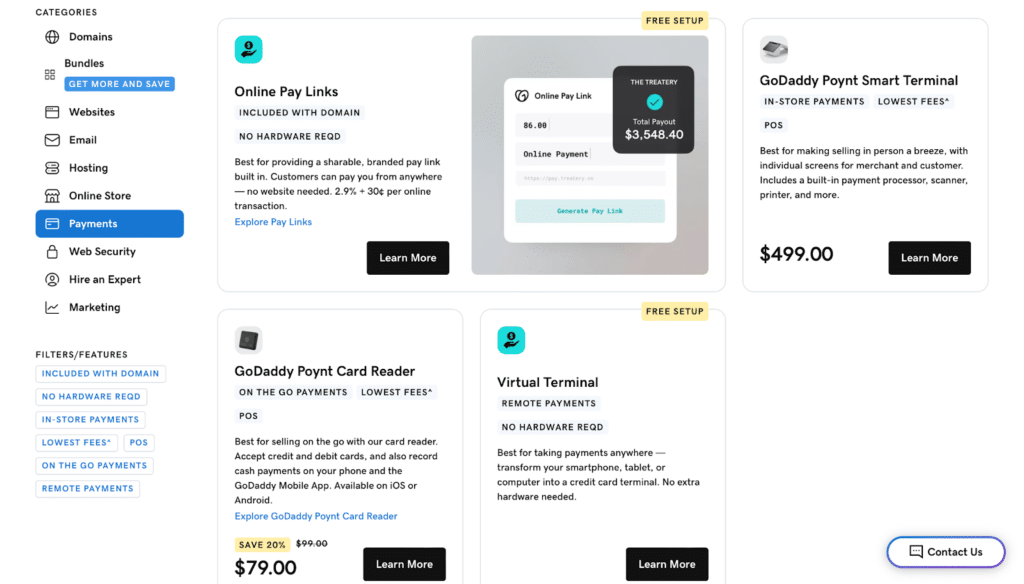Open the Websites category
Viewport: 1024px width, 584px height.
pyautogui.click(x=92, y=112)
